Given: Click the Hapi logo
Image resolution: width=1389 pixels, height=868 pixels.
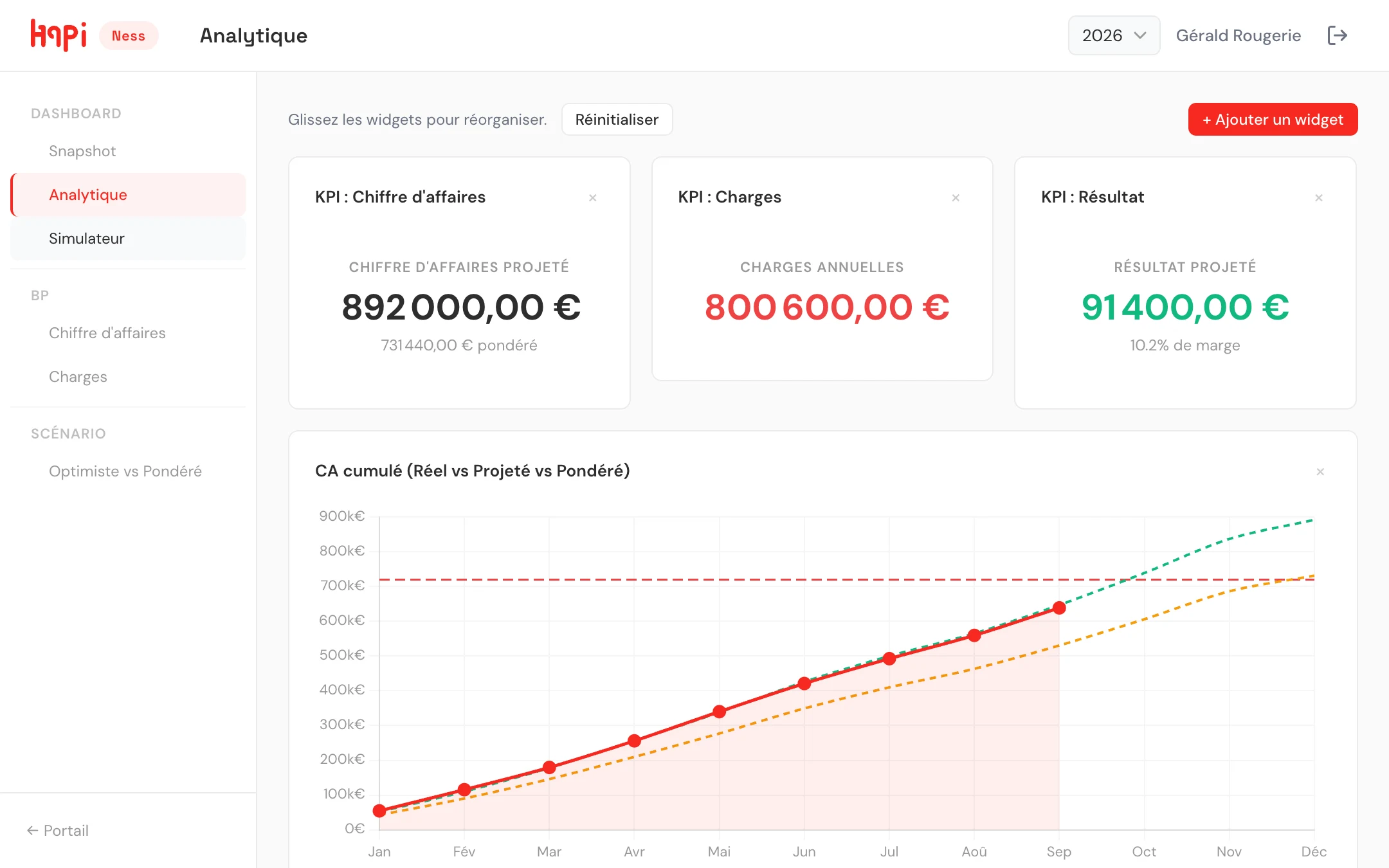Looking at the screenshot, I should [x=59, y=35].
